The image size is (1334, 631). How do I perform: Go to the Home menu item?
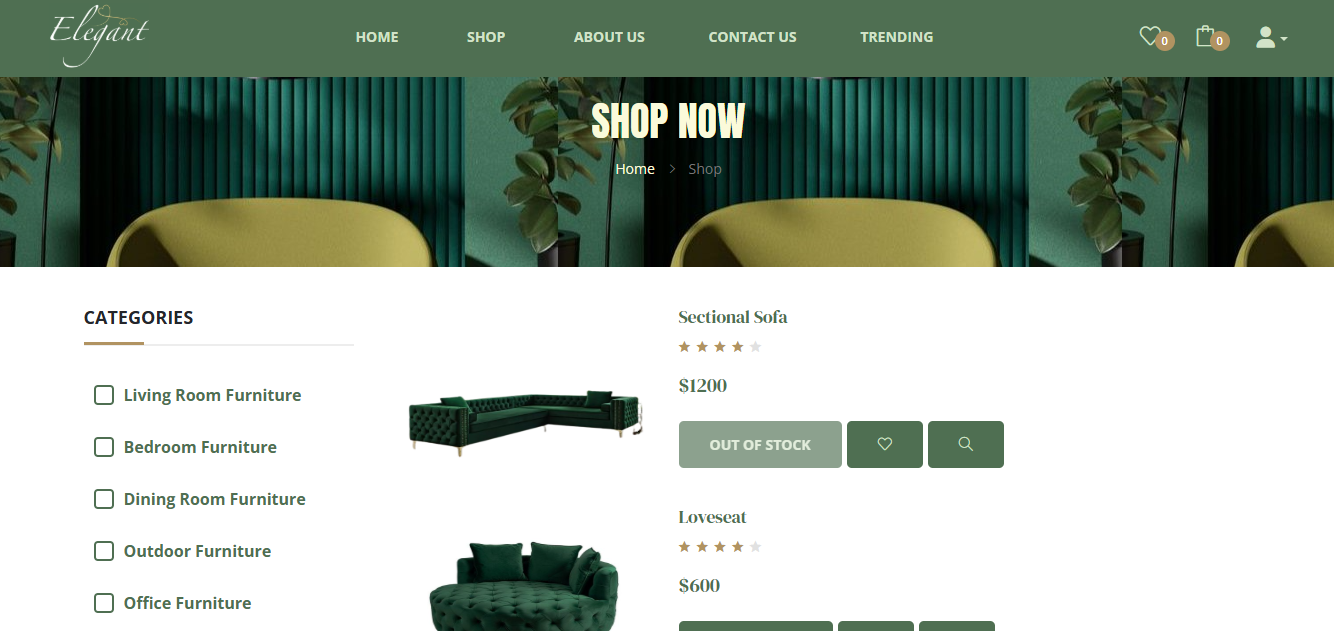pyautogui.click(x=377, y=37)
